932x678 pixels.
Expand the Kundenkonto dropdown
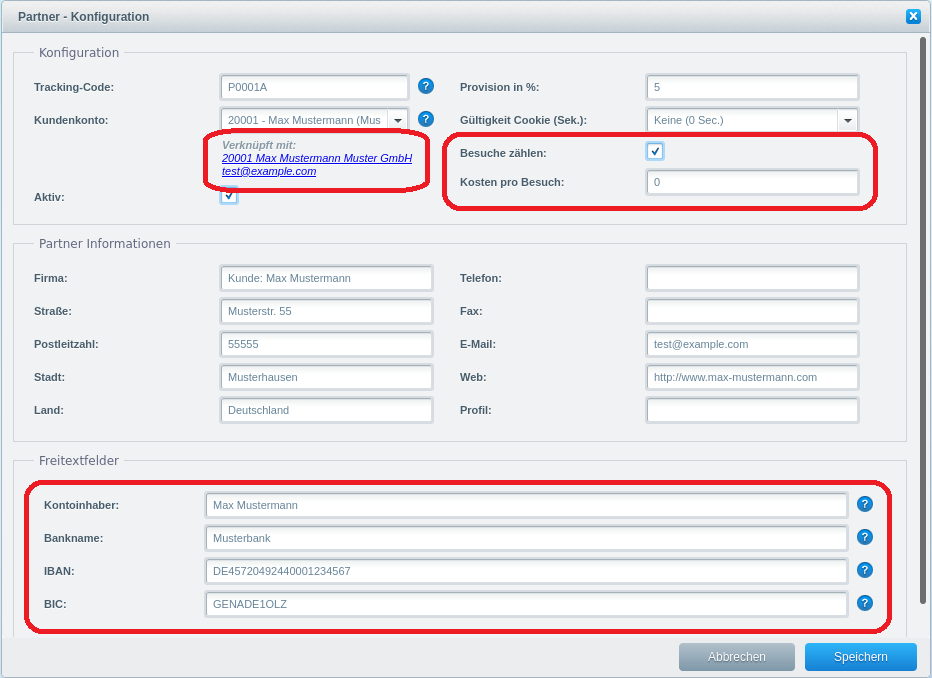397,120
